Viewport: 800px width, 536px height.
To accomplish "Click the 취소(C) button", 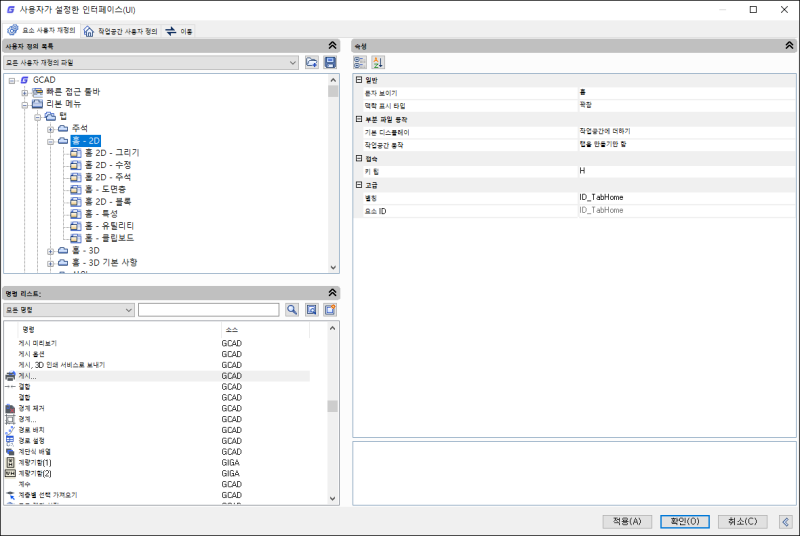I will tap(742, 521).
